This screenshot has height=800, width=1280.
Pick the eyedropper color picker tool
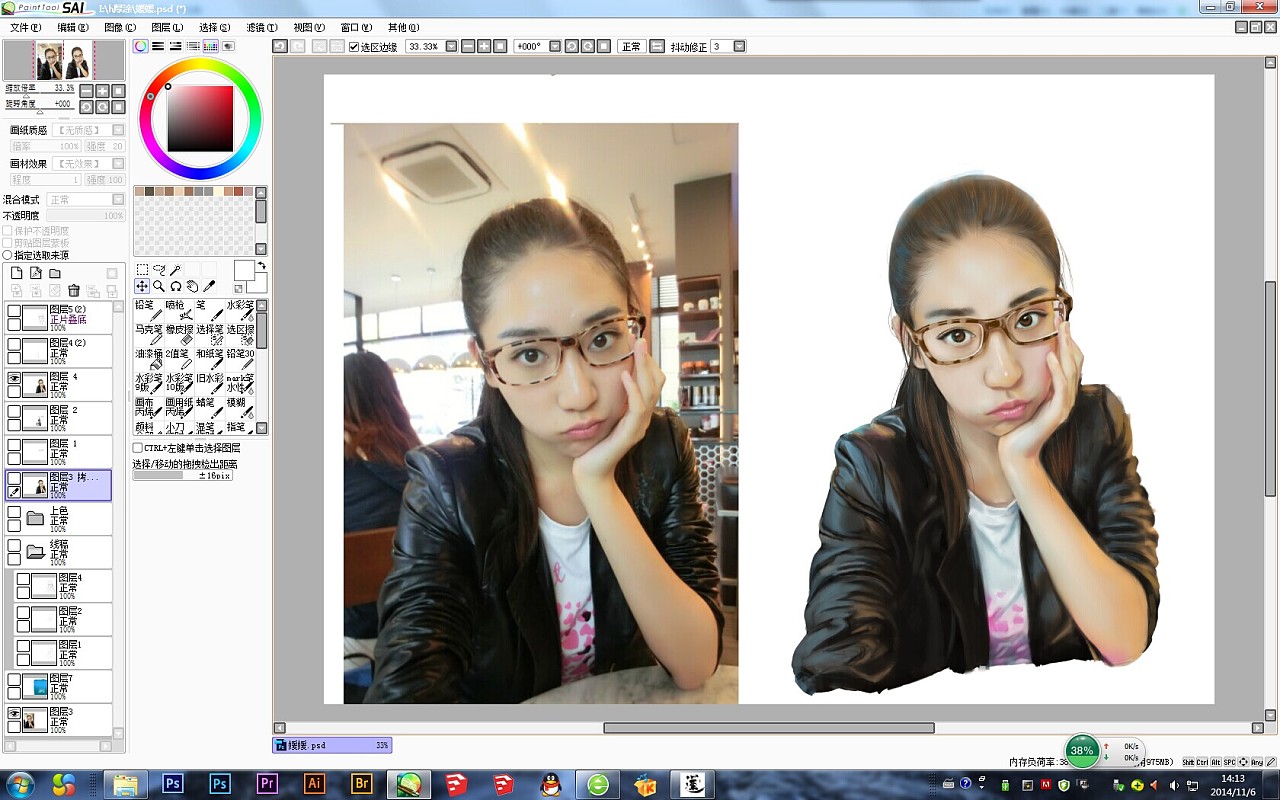[x=209, y=286]
